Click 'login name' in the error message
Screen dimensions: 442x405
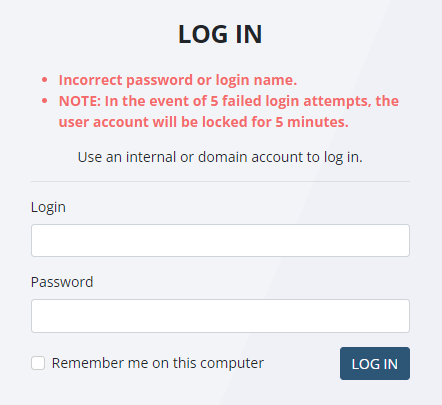click(x=256, y=80)
